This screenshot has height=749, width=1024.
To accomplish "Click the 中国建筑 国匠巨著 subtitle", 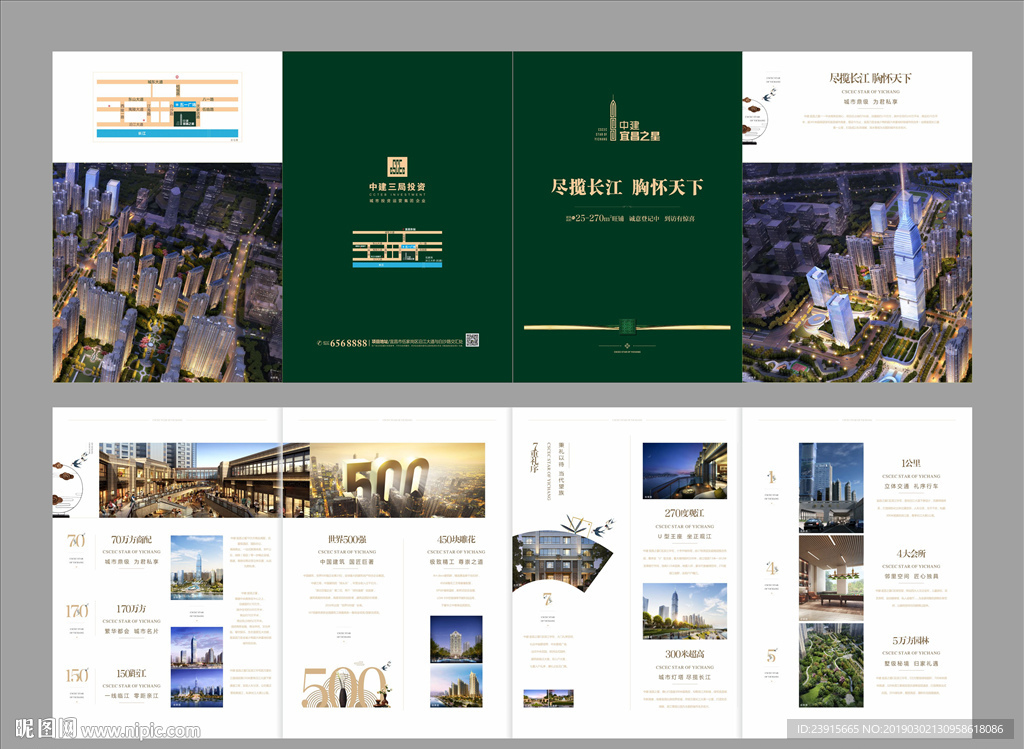I will click(x=347, y=562).
